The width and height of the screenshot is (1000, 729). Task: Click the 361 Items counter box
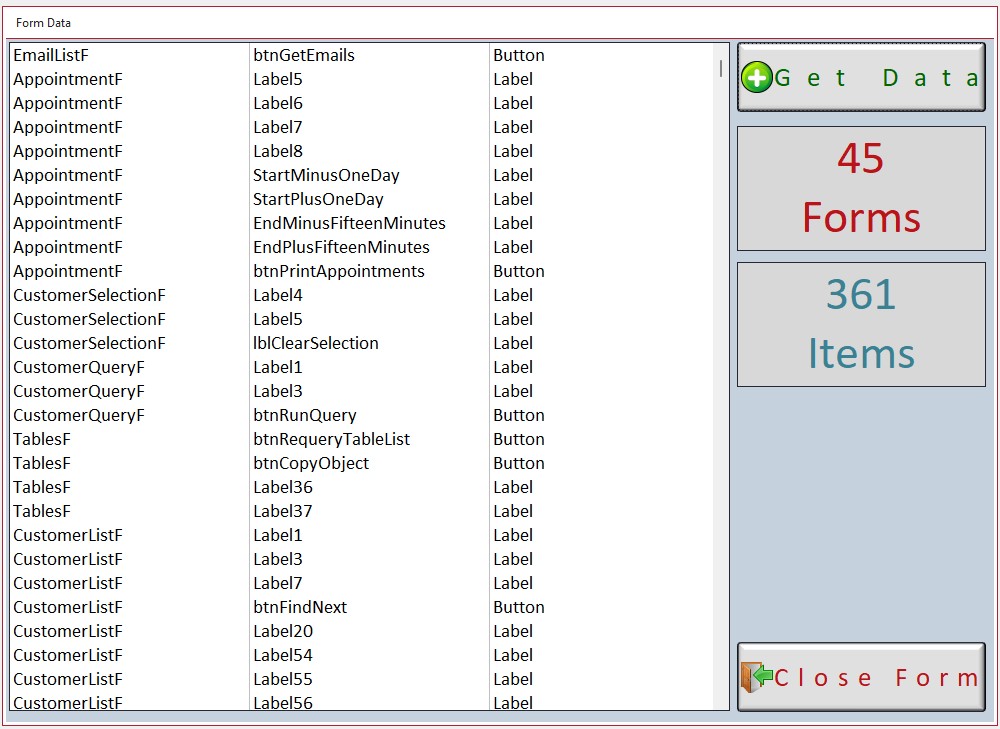[x=861, y=324]
